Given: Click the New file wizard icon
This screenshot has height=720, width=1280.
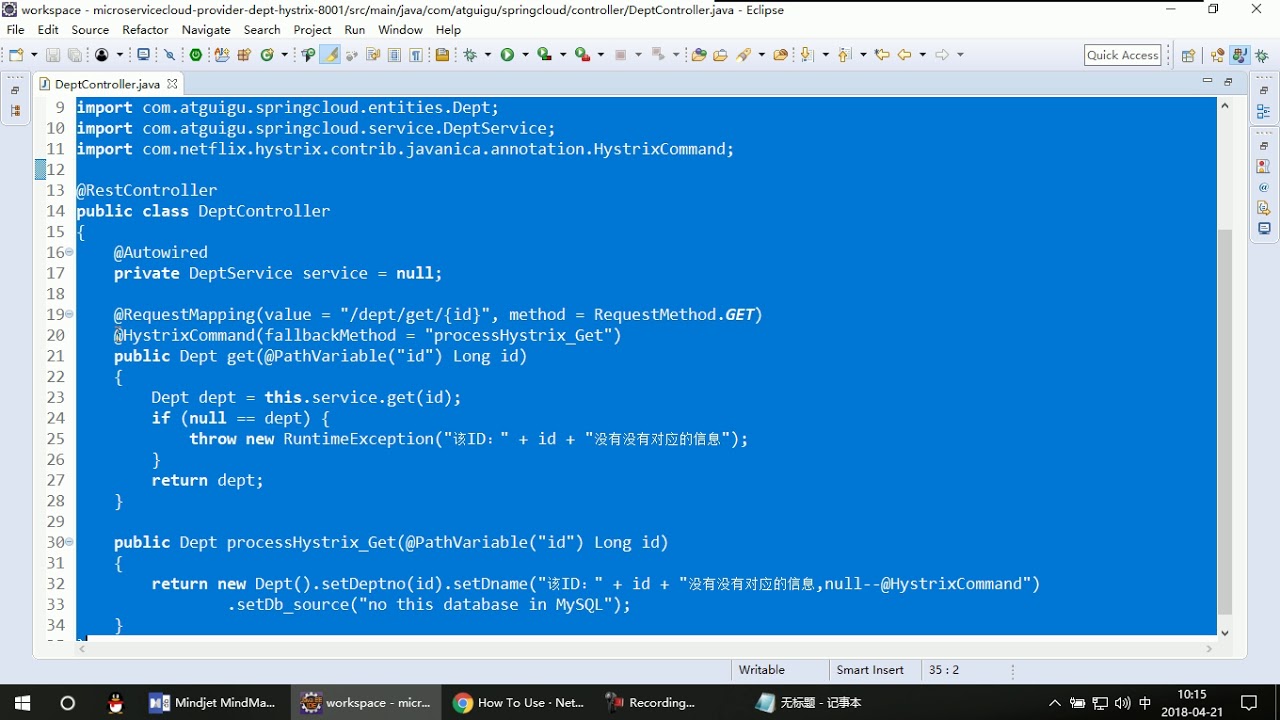Looking at the screenshot, I should click(17, 55).
